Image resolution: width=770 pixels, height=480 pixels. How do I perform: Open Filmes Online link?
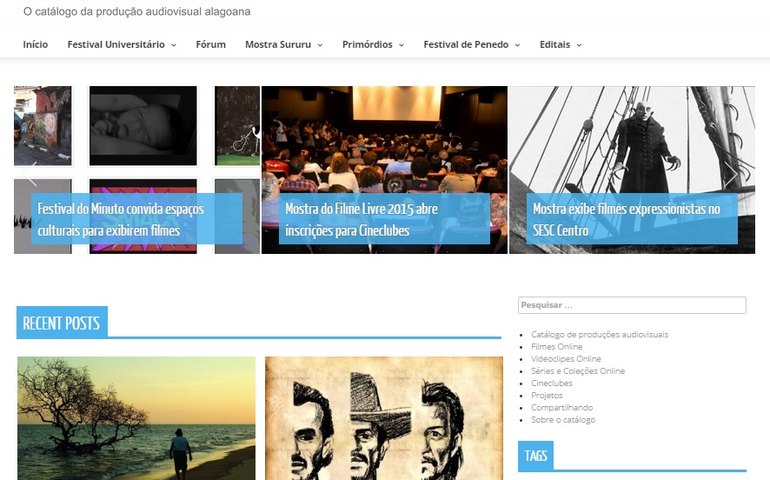(556, 347)
